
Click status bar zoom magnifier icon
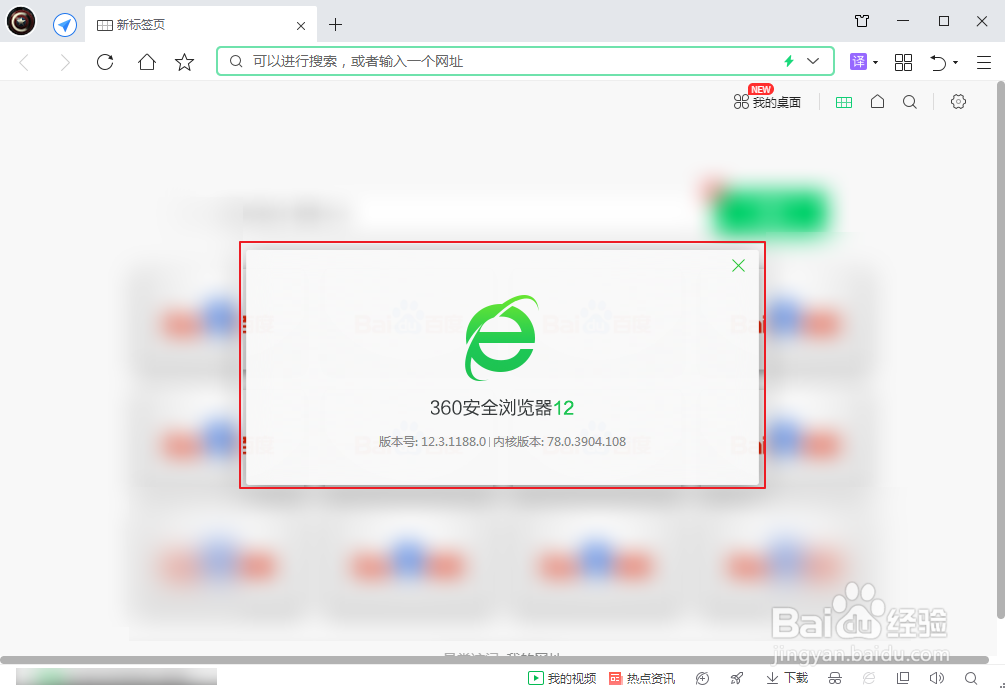pyautogui.click(x=971, y=678)
